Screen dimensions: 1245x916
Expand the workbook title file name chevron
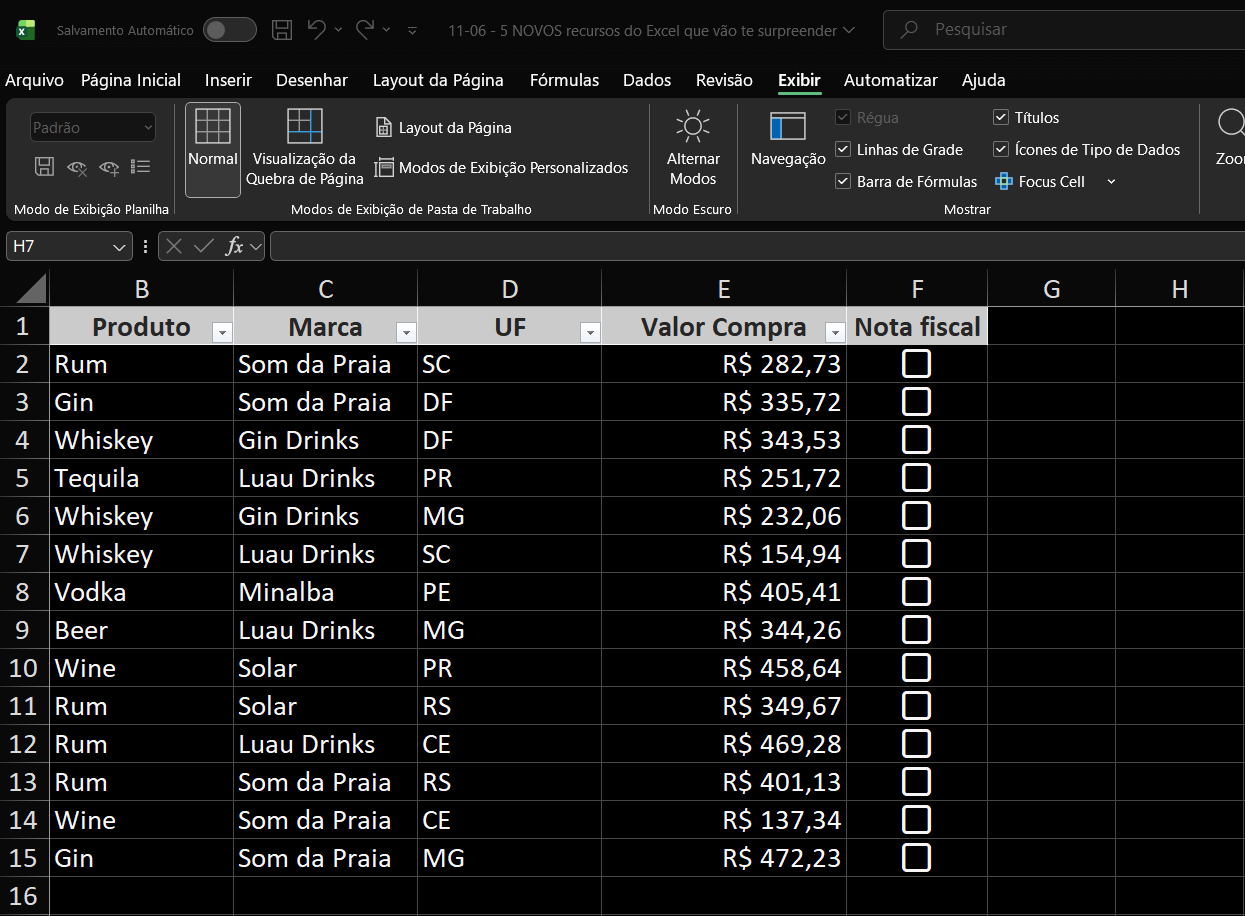pos(849,30)
